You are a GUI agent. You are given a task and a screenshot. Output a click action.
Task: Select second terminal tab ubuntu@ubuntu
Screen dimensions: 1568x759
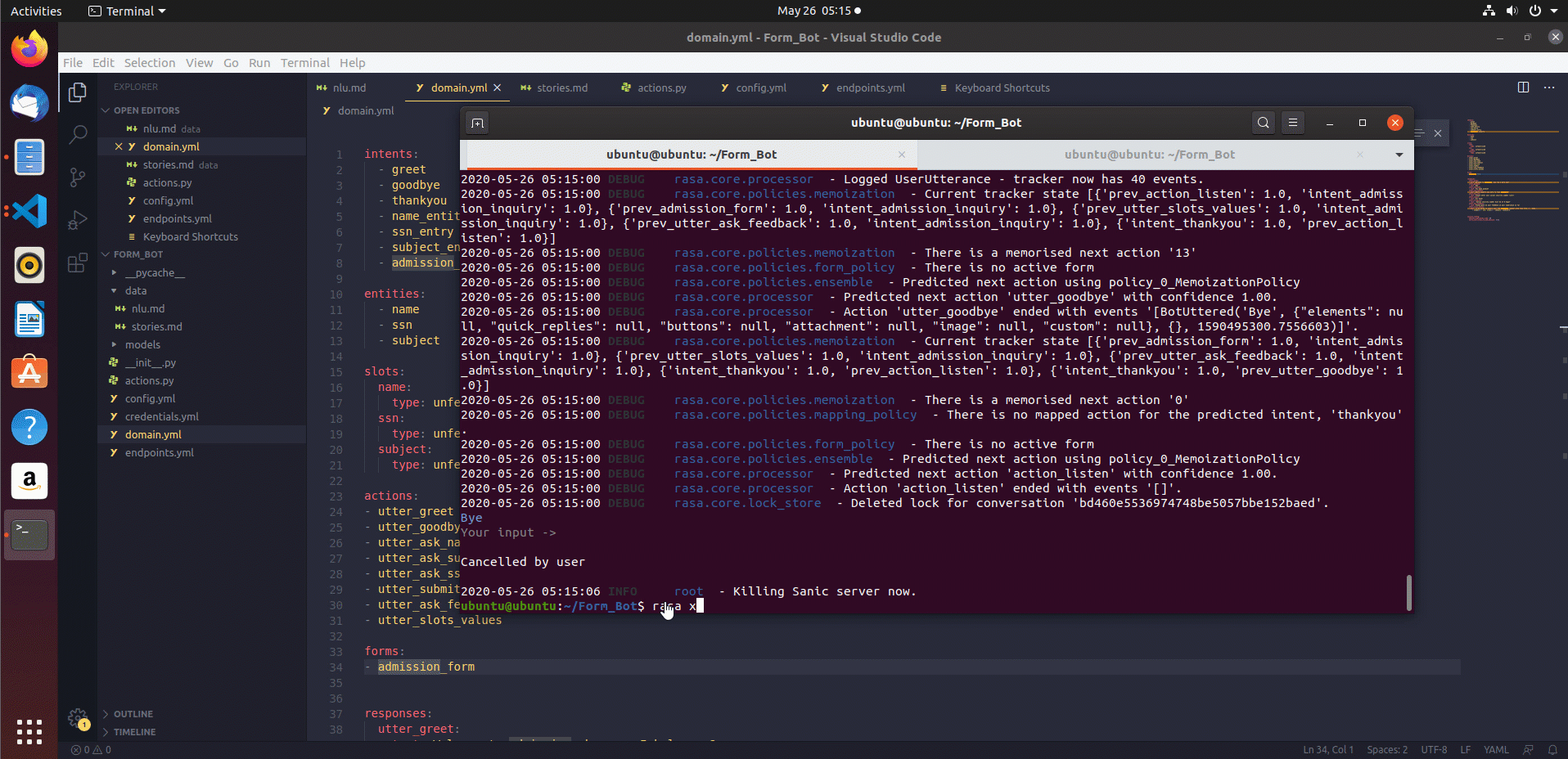[1149, 155]
